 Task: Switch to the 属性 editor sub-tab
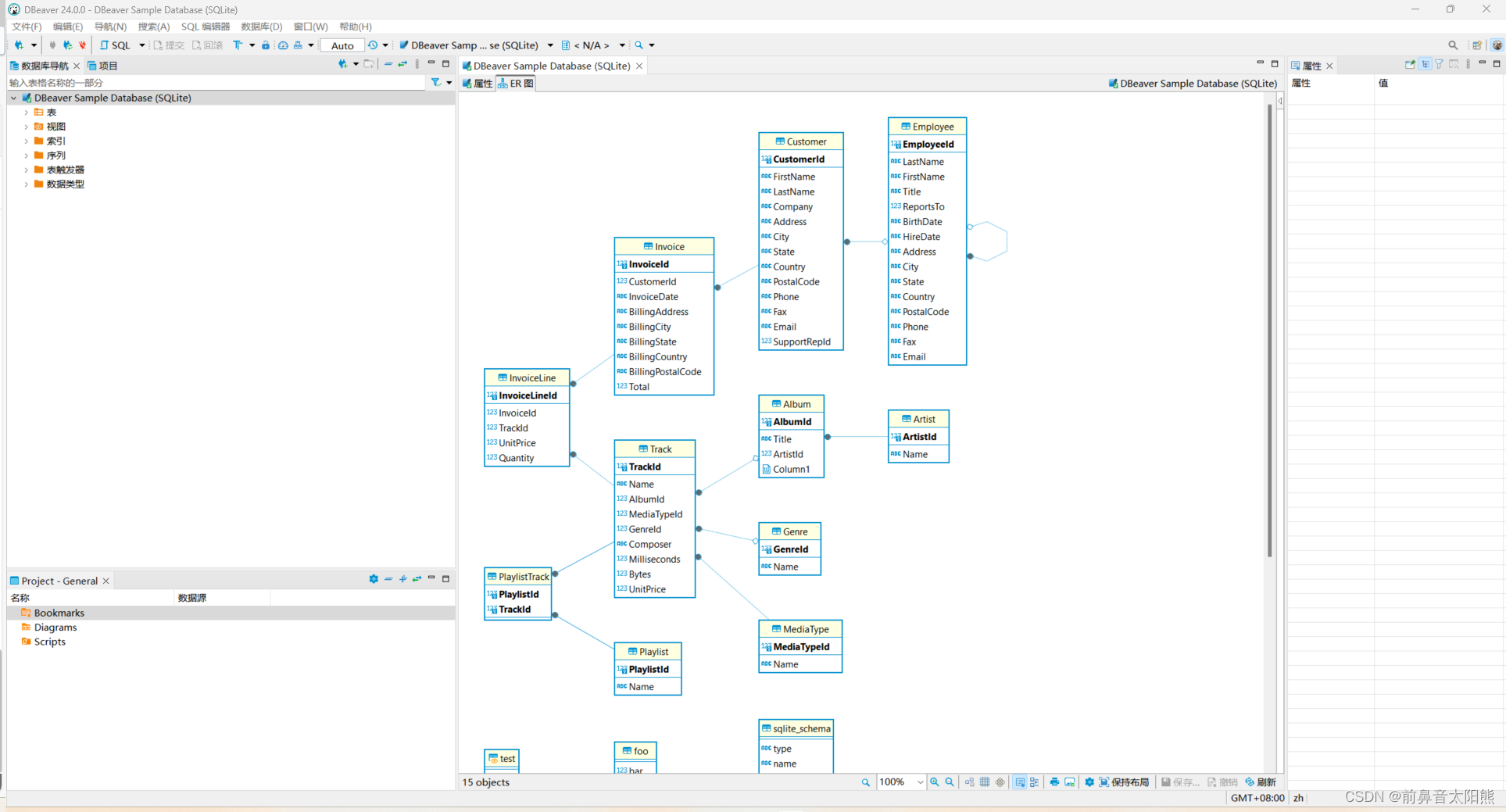click(478, 84)
